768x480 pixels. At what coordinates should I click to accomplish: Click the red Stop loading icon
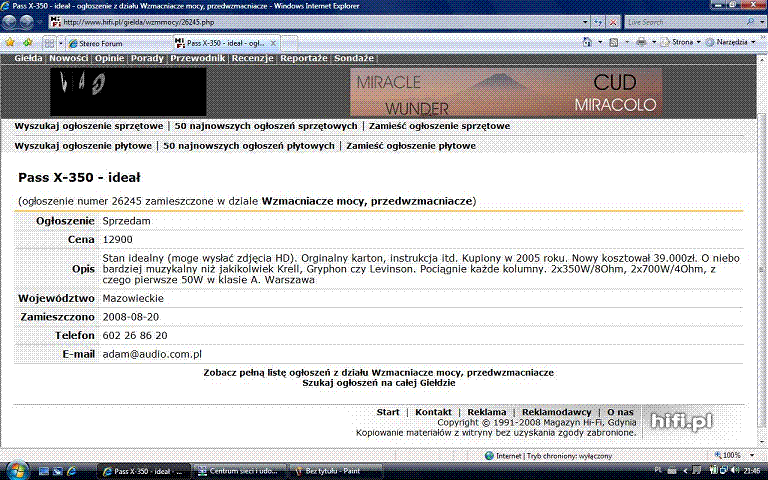pyautogui.click(x=613, y=22)
